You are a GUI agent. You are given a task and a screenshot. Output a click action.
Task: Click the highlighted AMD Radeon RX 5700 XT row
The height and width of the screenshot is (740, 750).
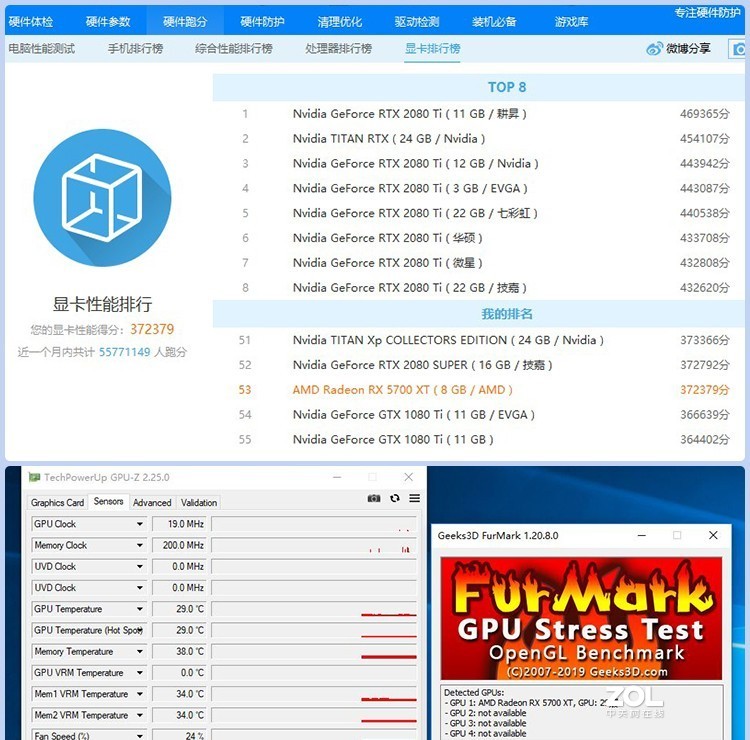point(479,390)
